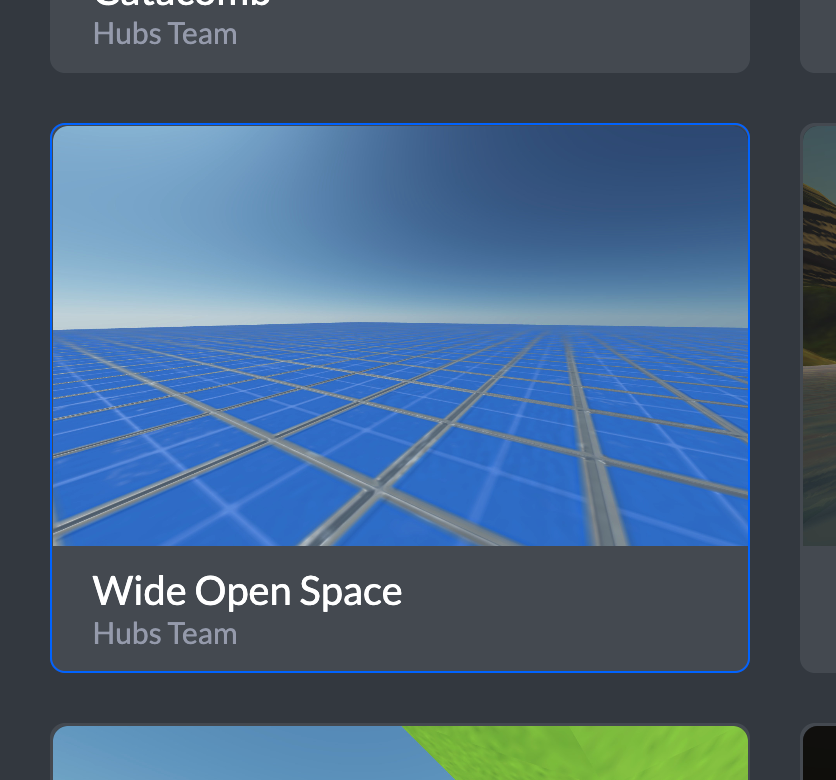Viewport: 836px width, 780px height.
Task: Select the Wide Open Space scene thumbnail
Action: (x=400, y=336)
